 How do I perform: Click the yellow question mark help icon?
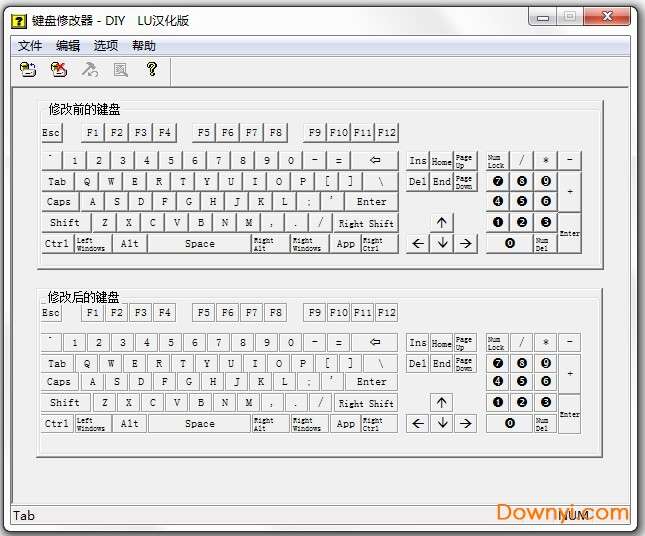click(152, 69)
